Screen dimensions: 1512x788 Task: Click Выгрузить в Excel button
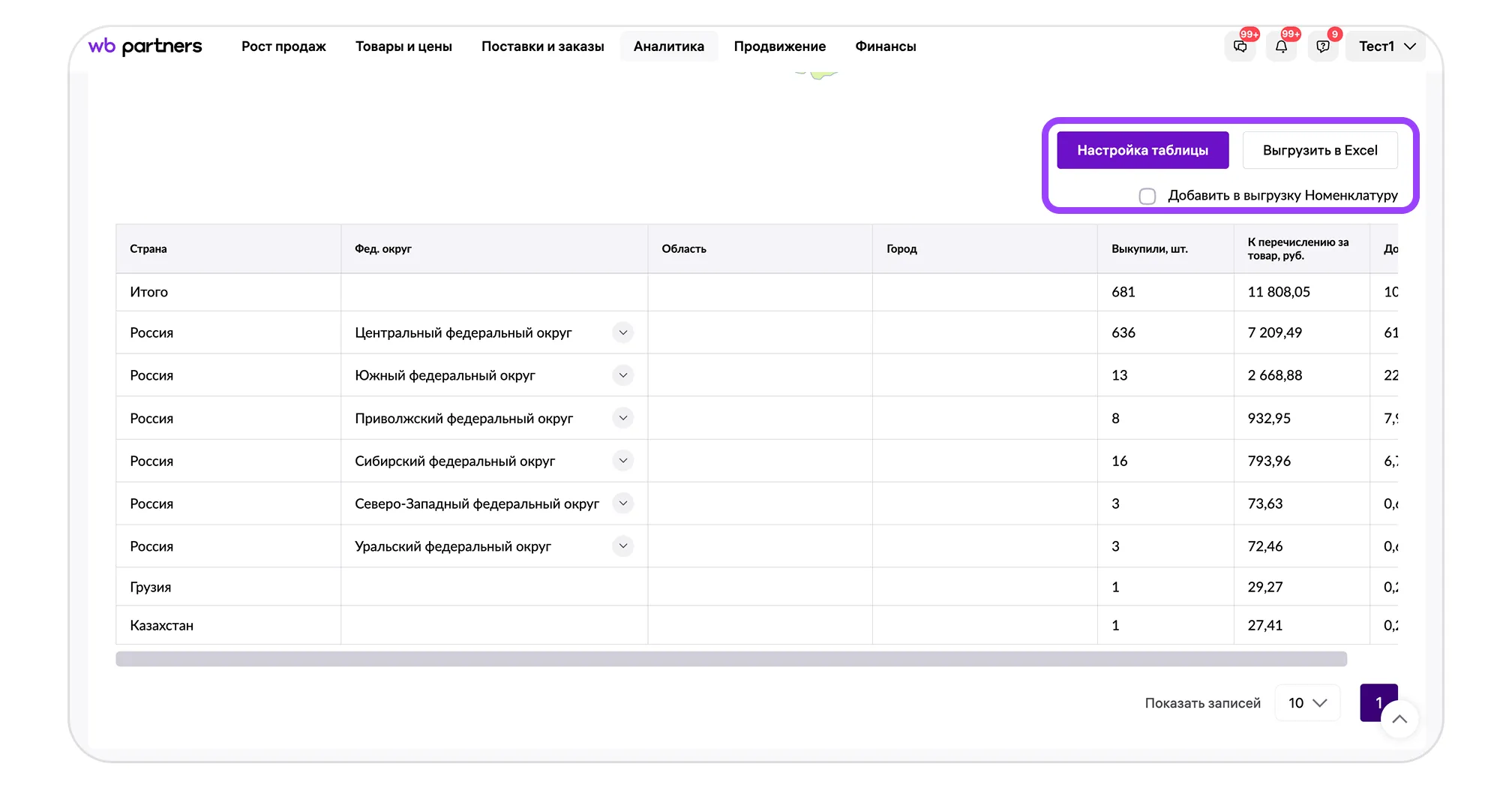point(1319,150)
